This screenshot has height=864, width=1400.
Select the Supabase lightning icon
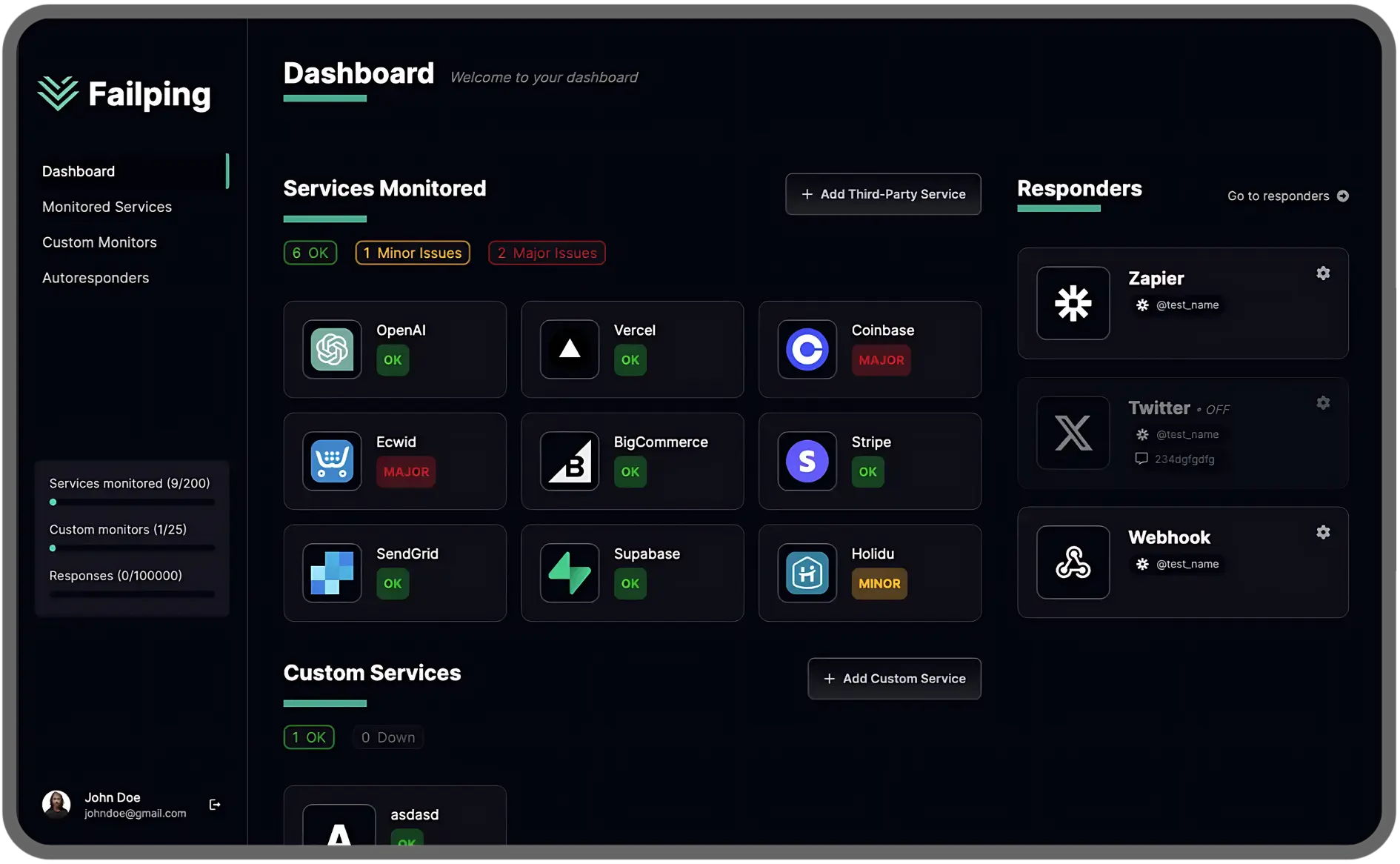pos(569,572)
